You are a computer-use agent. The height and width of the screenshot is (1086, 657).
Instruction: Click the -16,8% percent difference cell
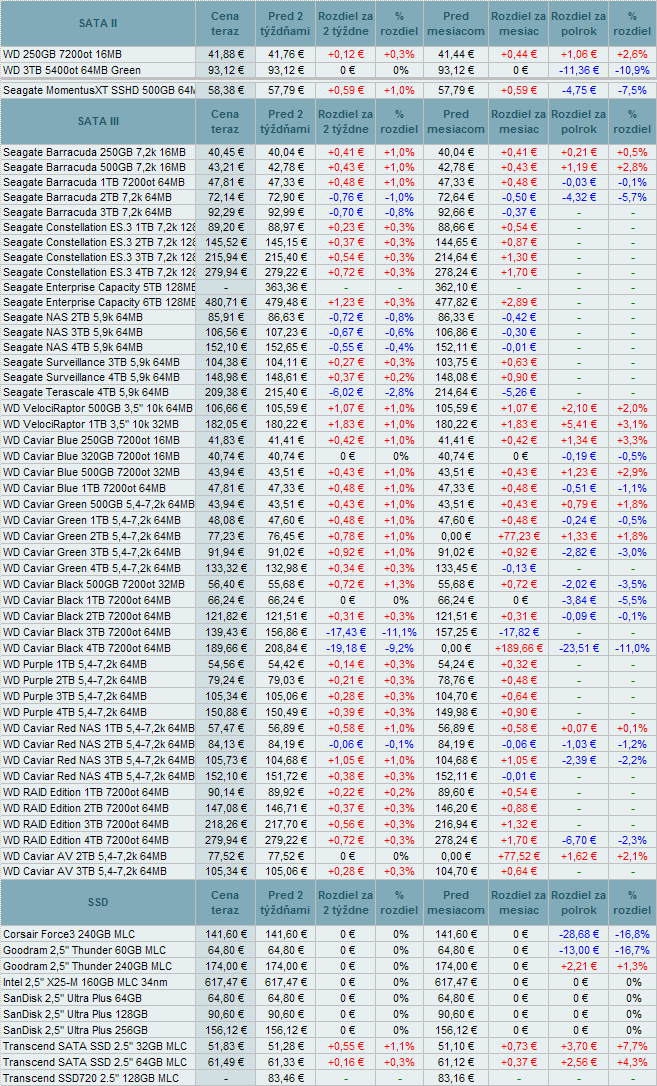pyautogui.click(x=633, y=934)
